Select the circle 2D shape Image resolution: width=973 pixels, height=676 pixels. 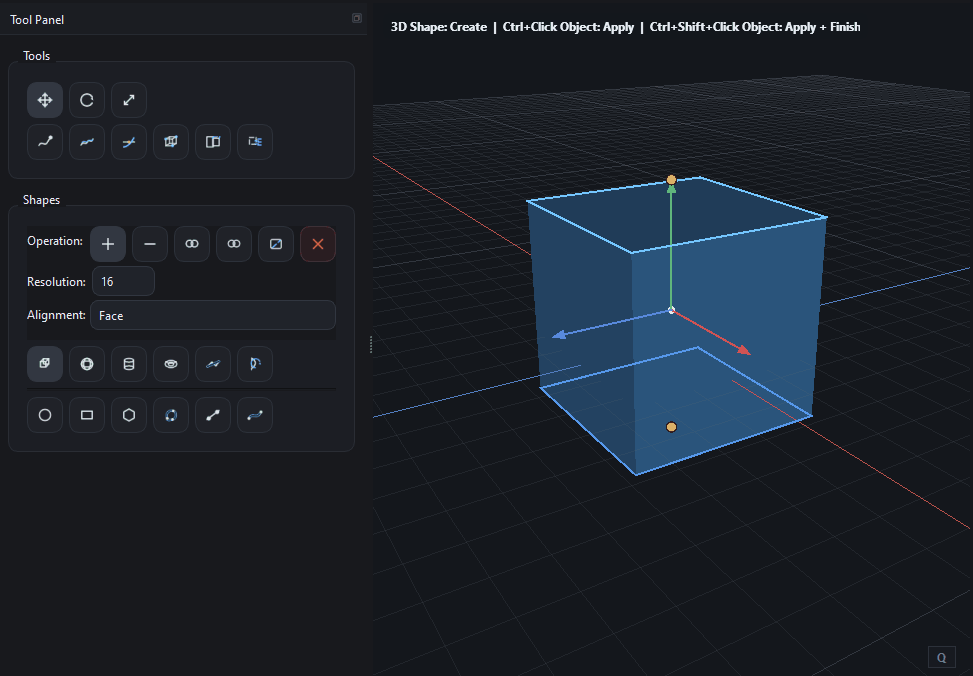(44, 415)
